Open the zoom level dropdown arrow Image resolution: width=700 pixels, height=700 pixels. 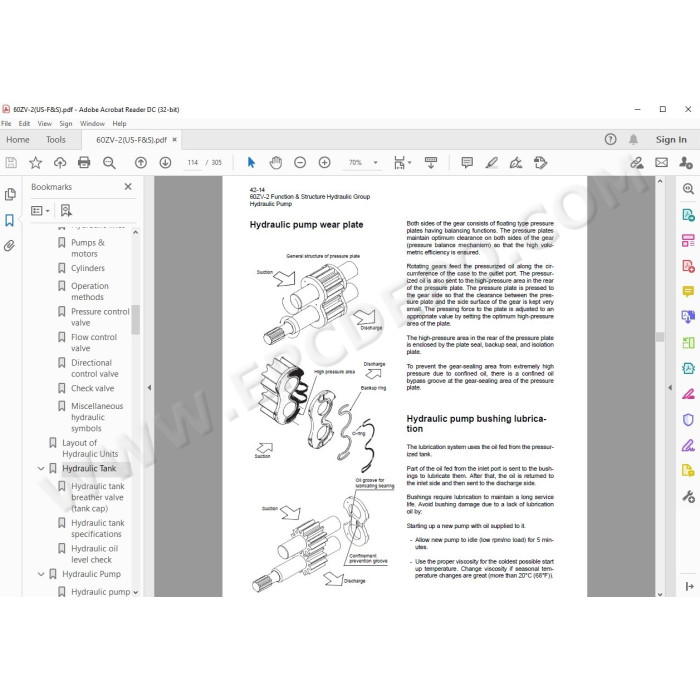coord(375,163)
